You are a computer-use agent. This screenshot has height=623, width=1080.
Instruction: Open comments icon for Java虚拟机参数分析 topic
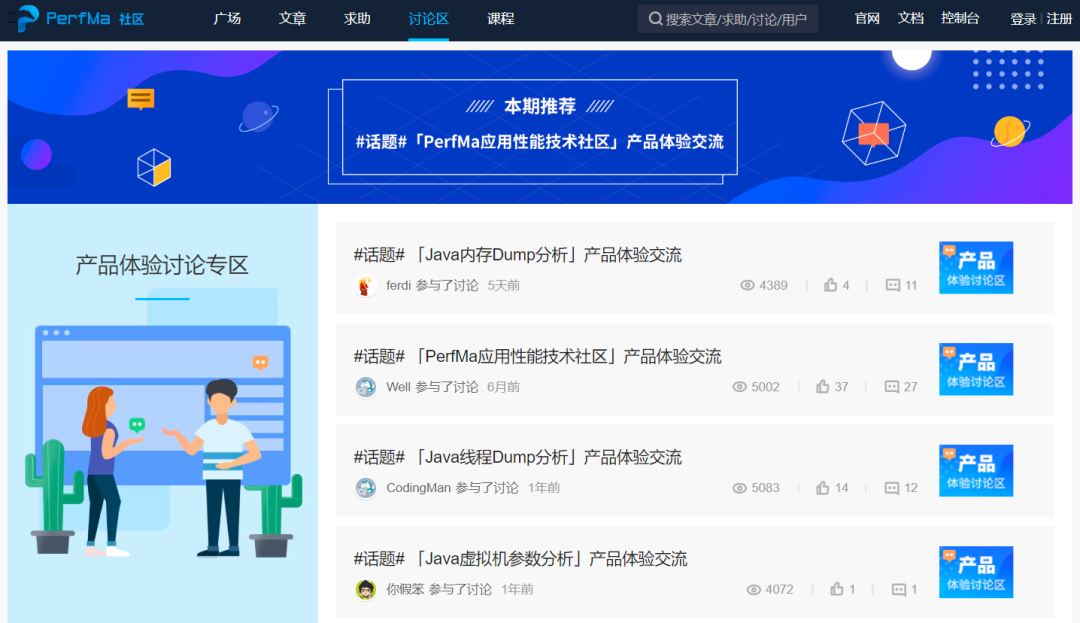click(899, 590)
